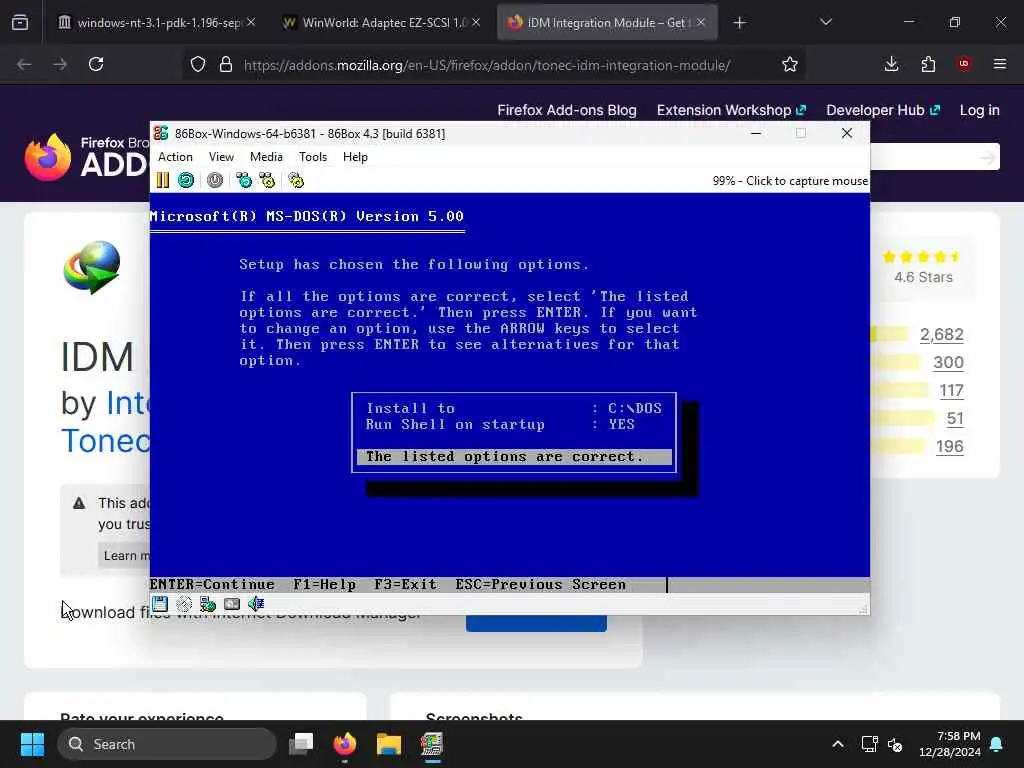
Task: Select the IDM Integration Module tab
Action: click(607, 22)
